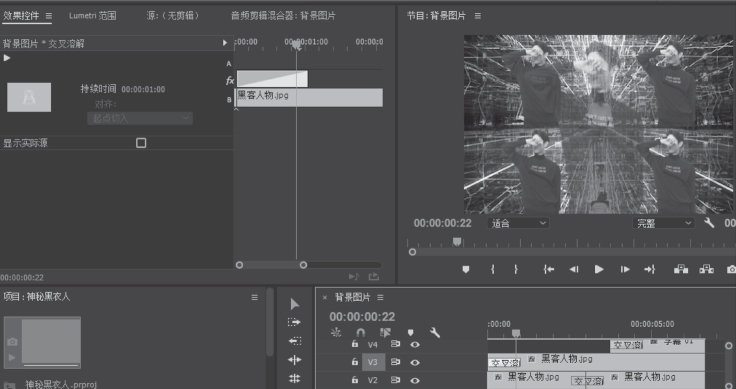Toggle timeline snap magnet icon
The width and height of the screenshot is (736, 389).
click(x=360, y=332)
